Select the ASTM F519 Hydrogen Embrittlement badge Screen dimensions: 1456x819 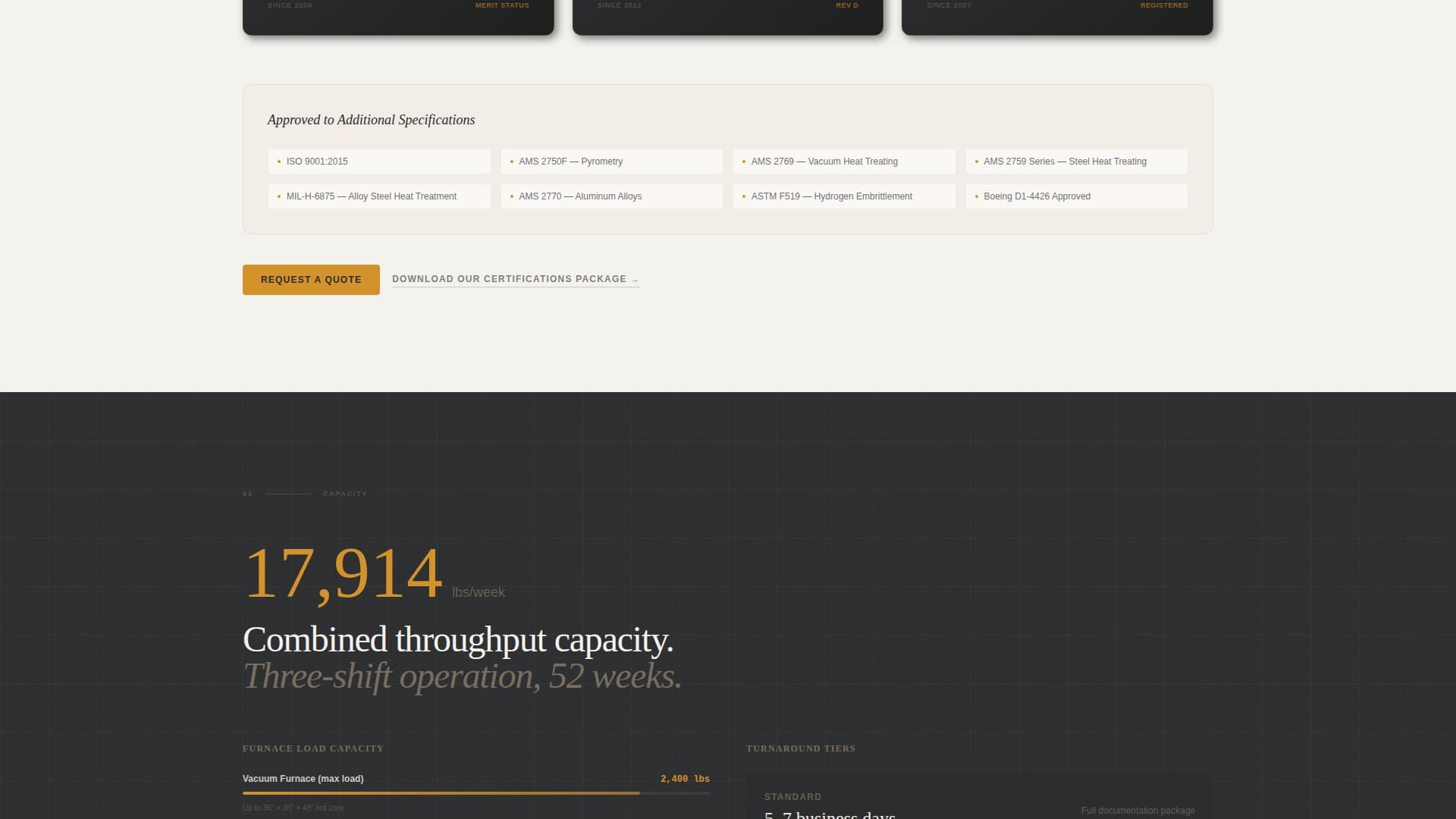[x=844, y=196]
